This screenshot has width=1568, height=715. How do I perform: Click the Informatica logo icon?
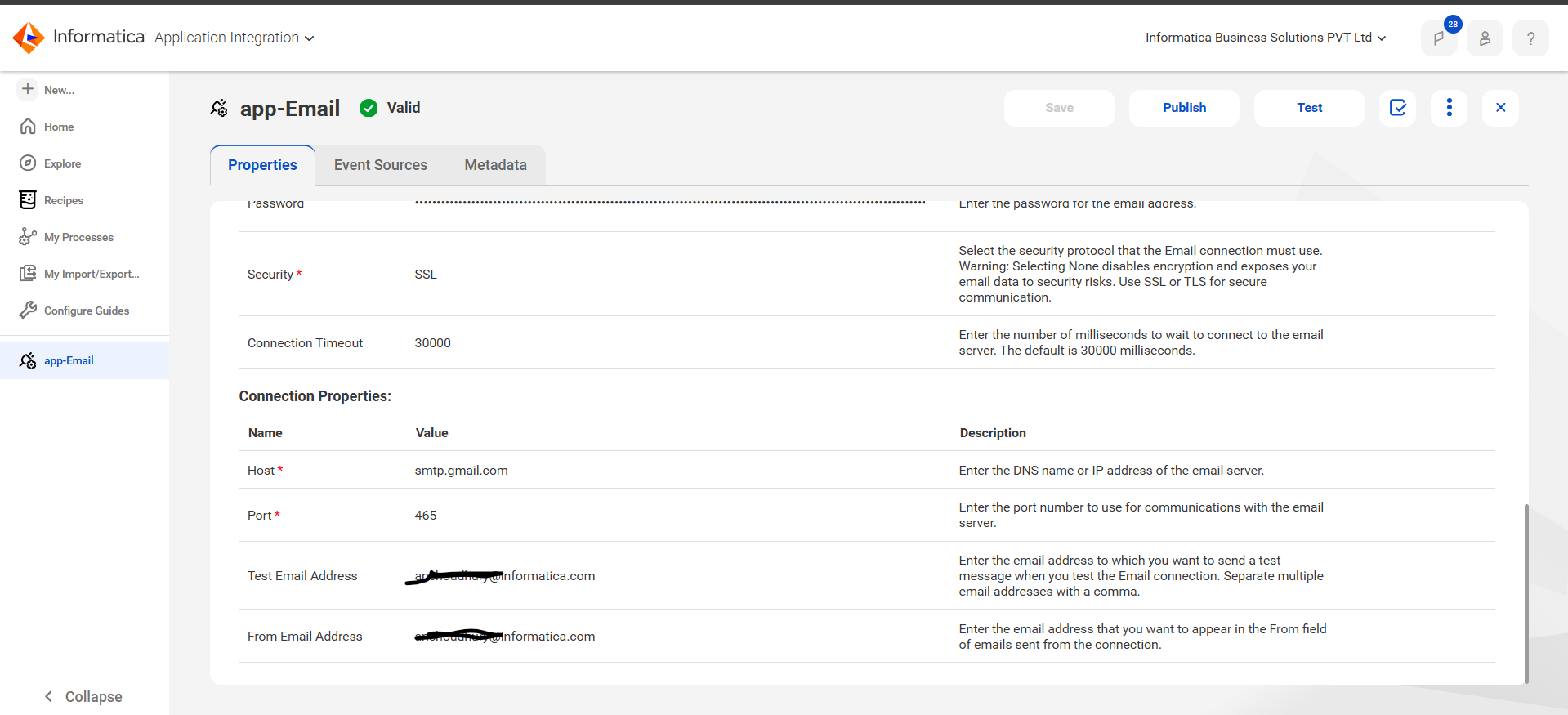point(29,38)
